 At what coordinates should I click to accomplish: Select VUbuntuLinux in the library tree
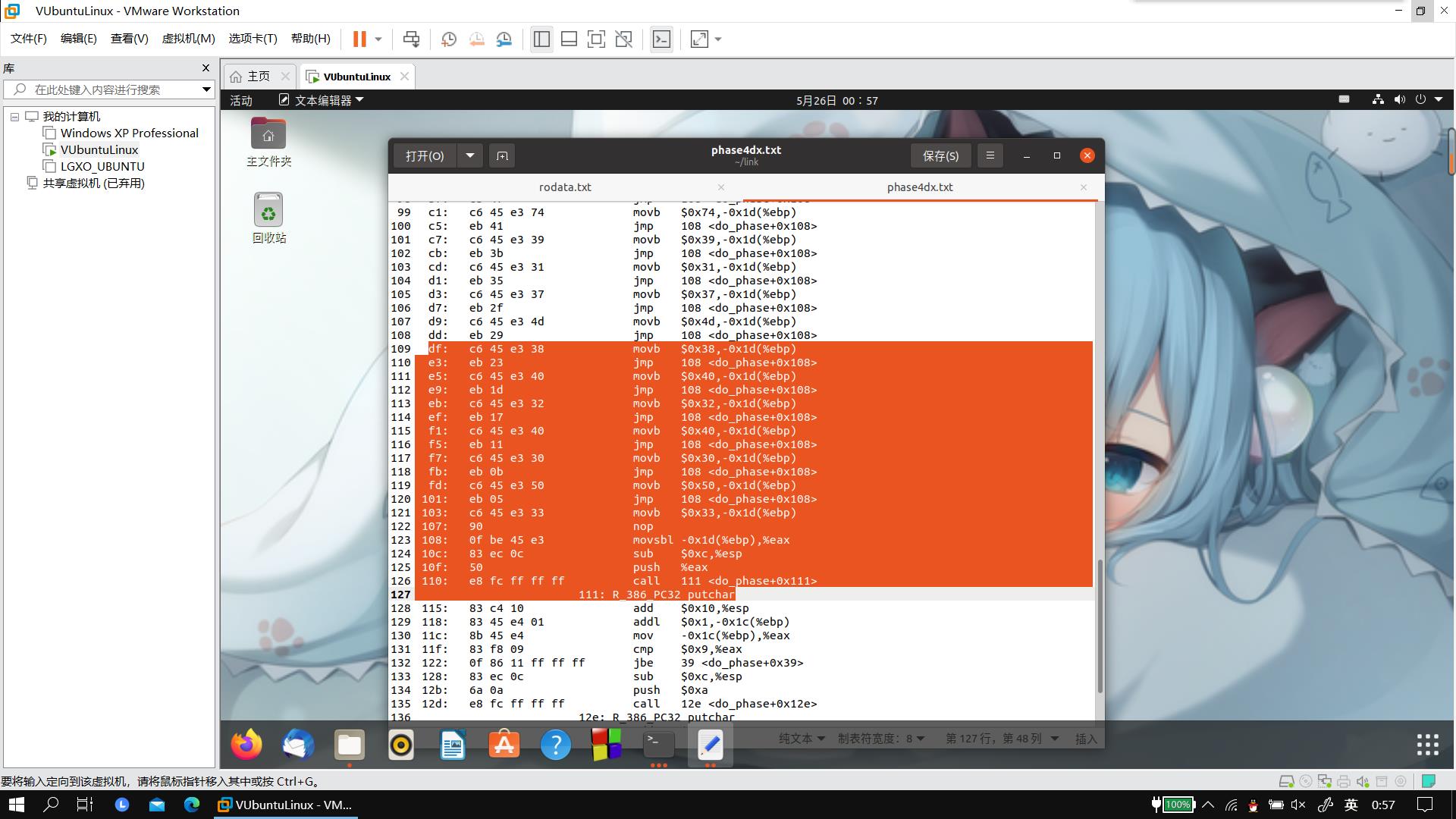[x=99, y=149]
